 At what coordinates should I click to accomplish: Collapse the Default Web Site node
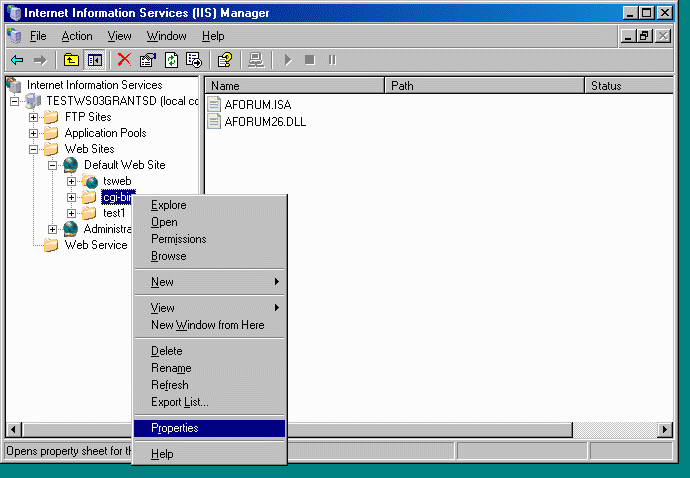52,165
